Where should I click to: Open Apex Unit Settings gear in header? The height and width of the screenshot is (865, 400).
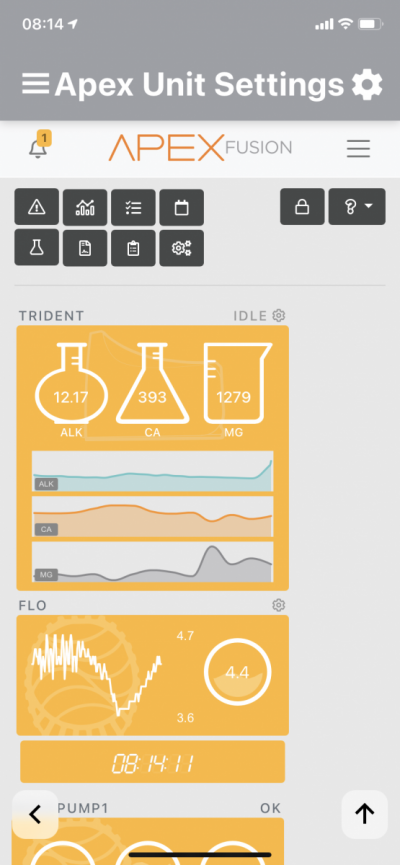tap(367, 84)
